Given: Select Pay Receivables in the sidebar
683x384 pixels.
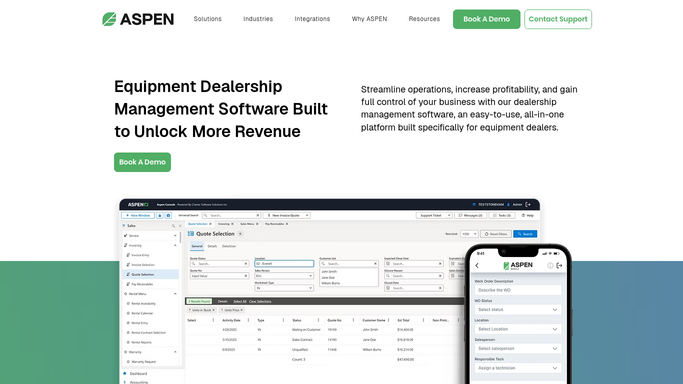Looking at the screenshot, I should (142, 284).
